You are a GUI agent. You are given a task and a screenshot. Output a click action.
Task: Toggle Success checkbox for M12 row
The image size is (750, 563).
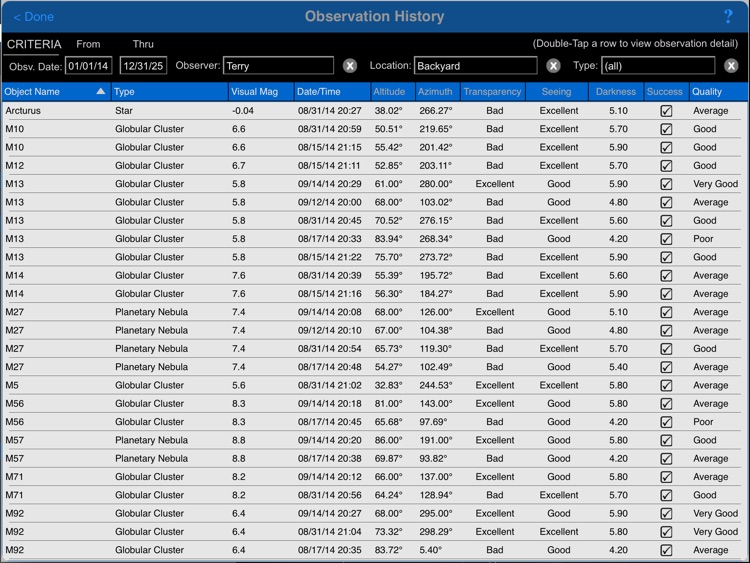666,166
